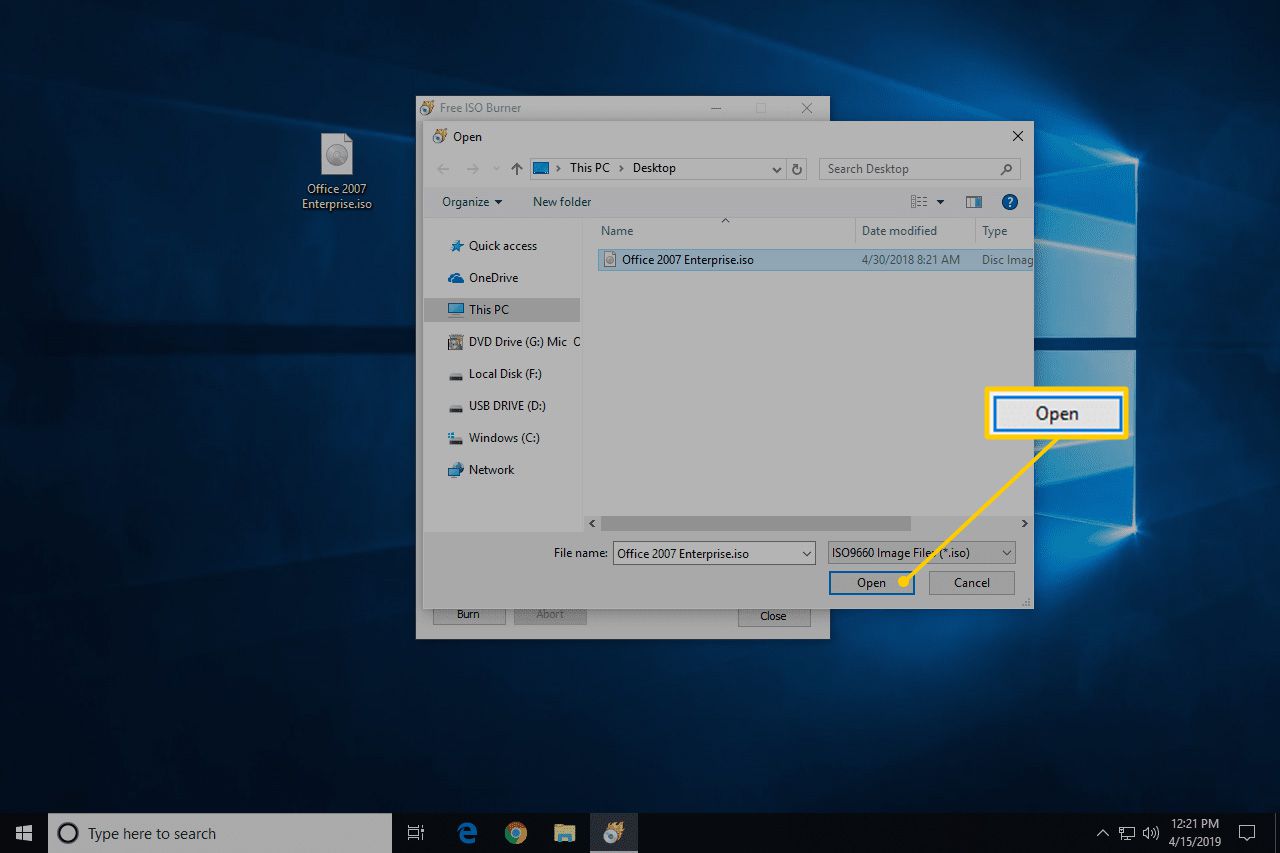The height and width of the screenshot is (853, 1280).
Task: Toggle the preview pane icon
Action: pyautogui.click(x=974, y=202)
